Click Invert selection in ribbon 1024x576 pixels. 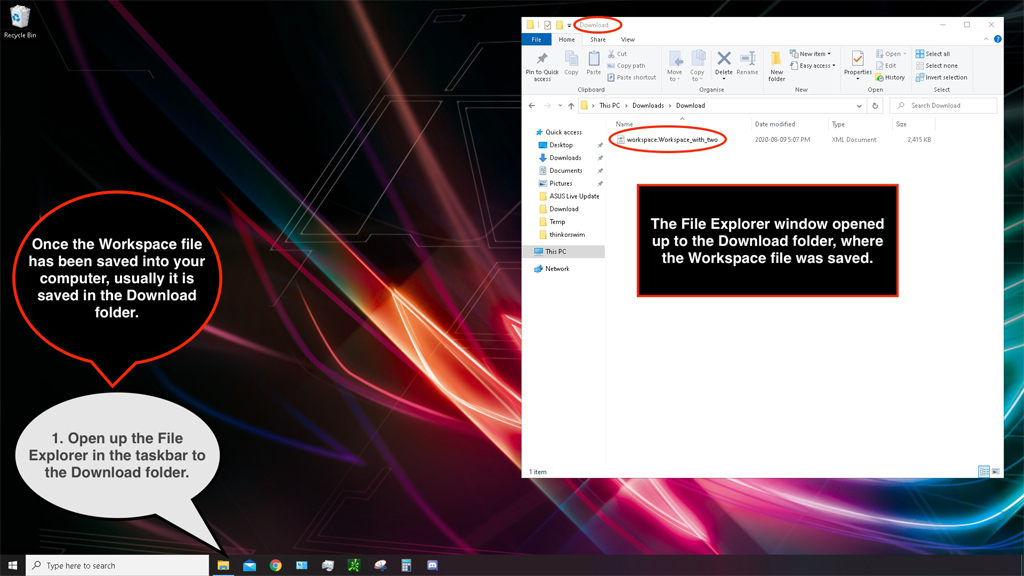coord(941,78)
